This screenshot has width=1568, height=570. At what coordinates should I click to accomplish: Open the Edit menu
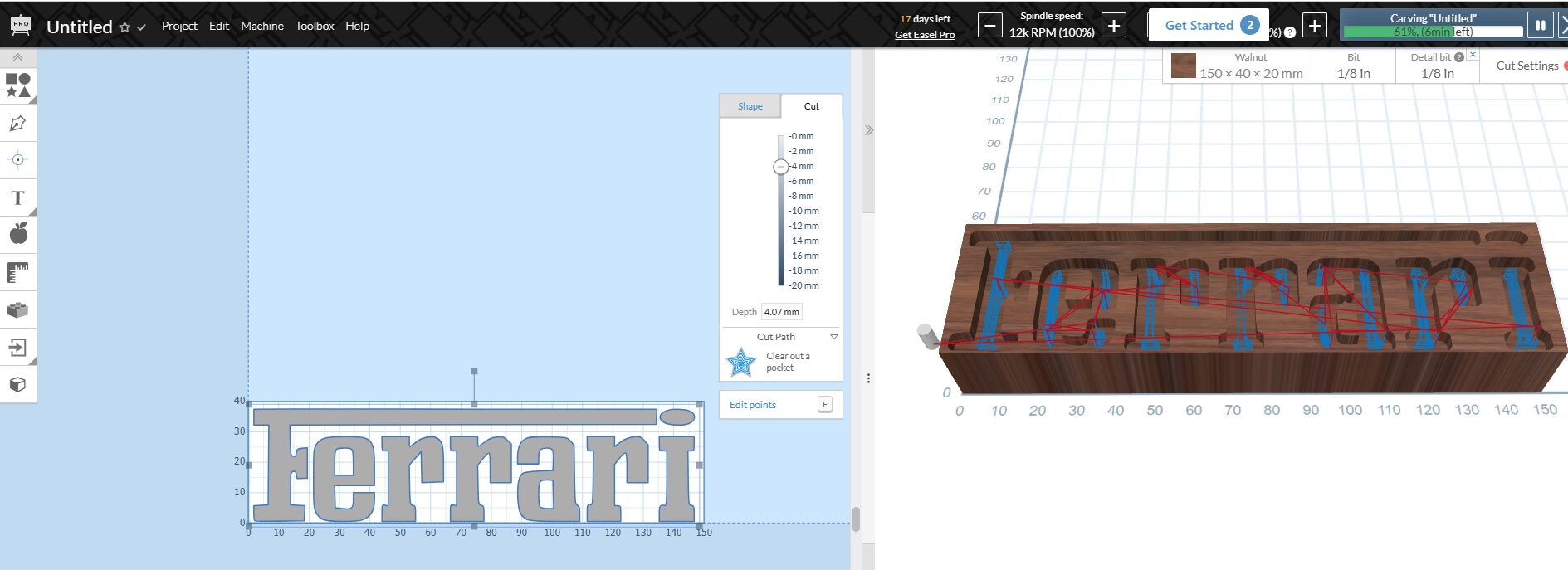(x=219, y=26)
